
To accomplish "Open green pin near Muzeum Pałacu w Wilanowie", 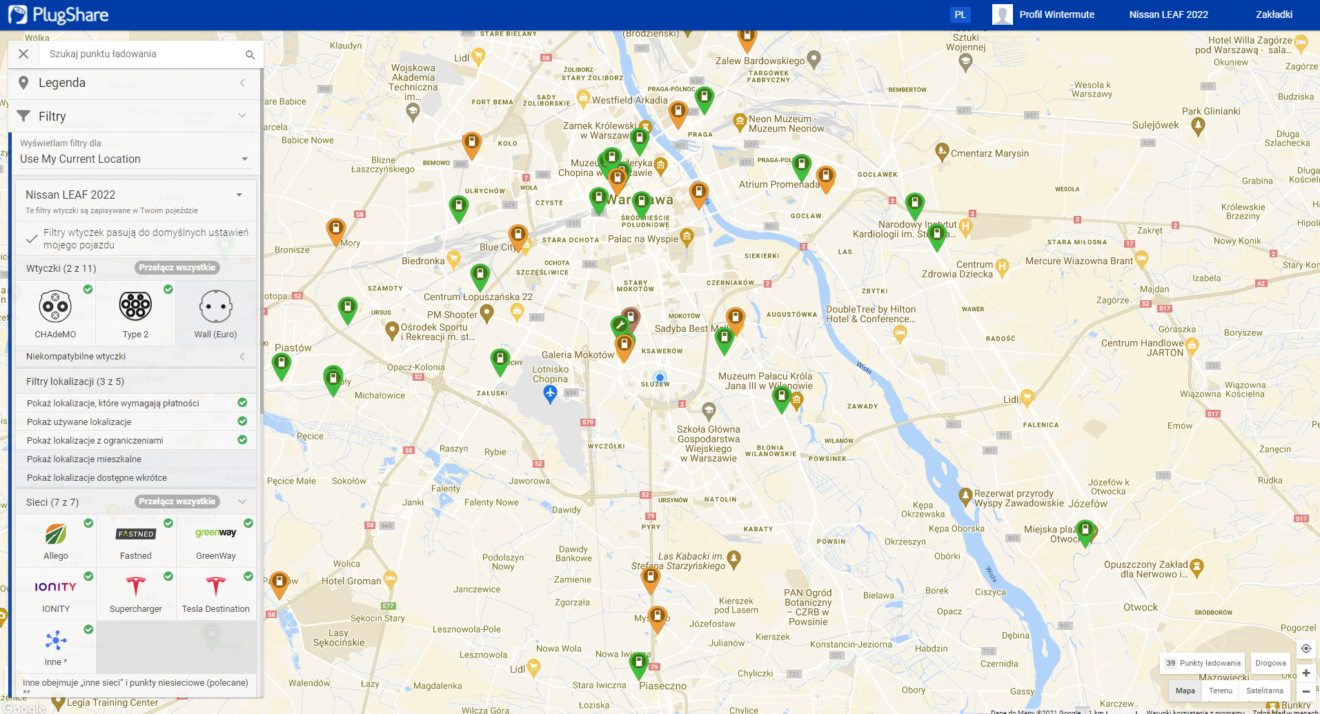I will pos(782,399).
